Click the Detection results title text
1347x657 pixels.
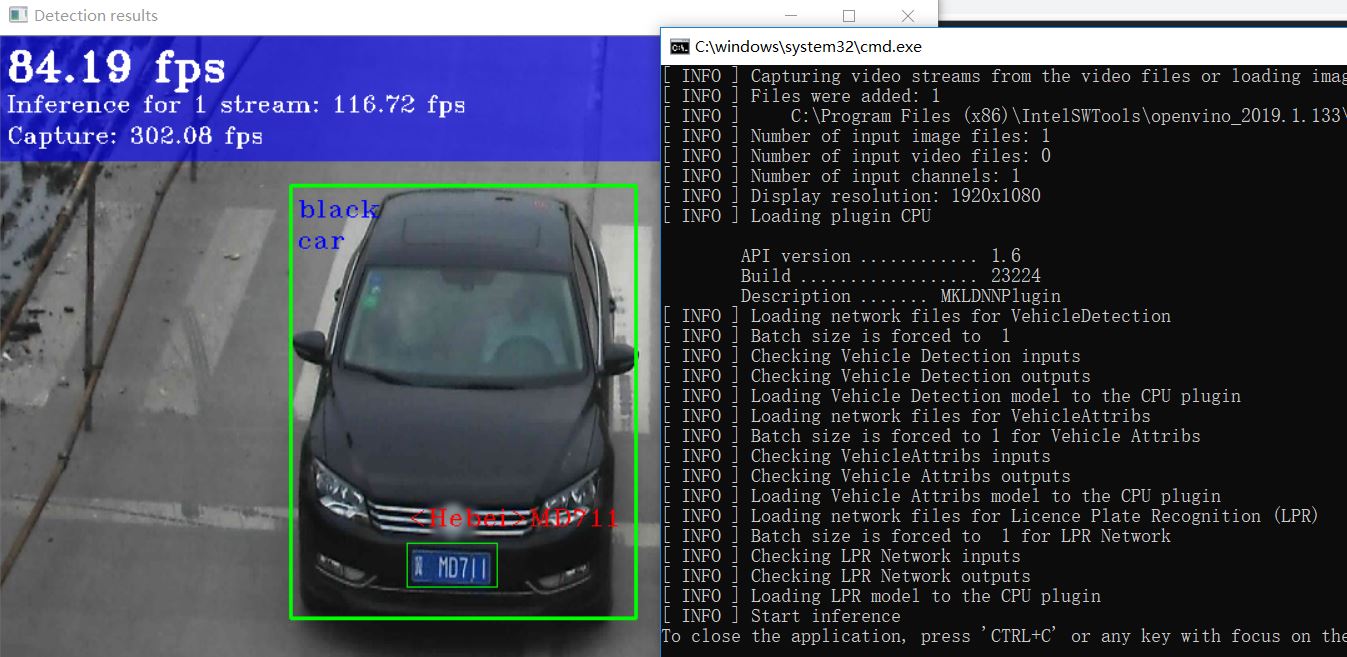click(96, 16)
